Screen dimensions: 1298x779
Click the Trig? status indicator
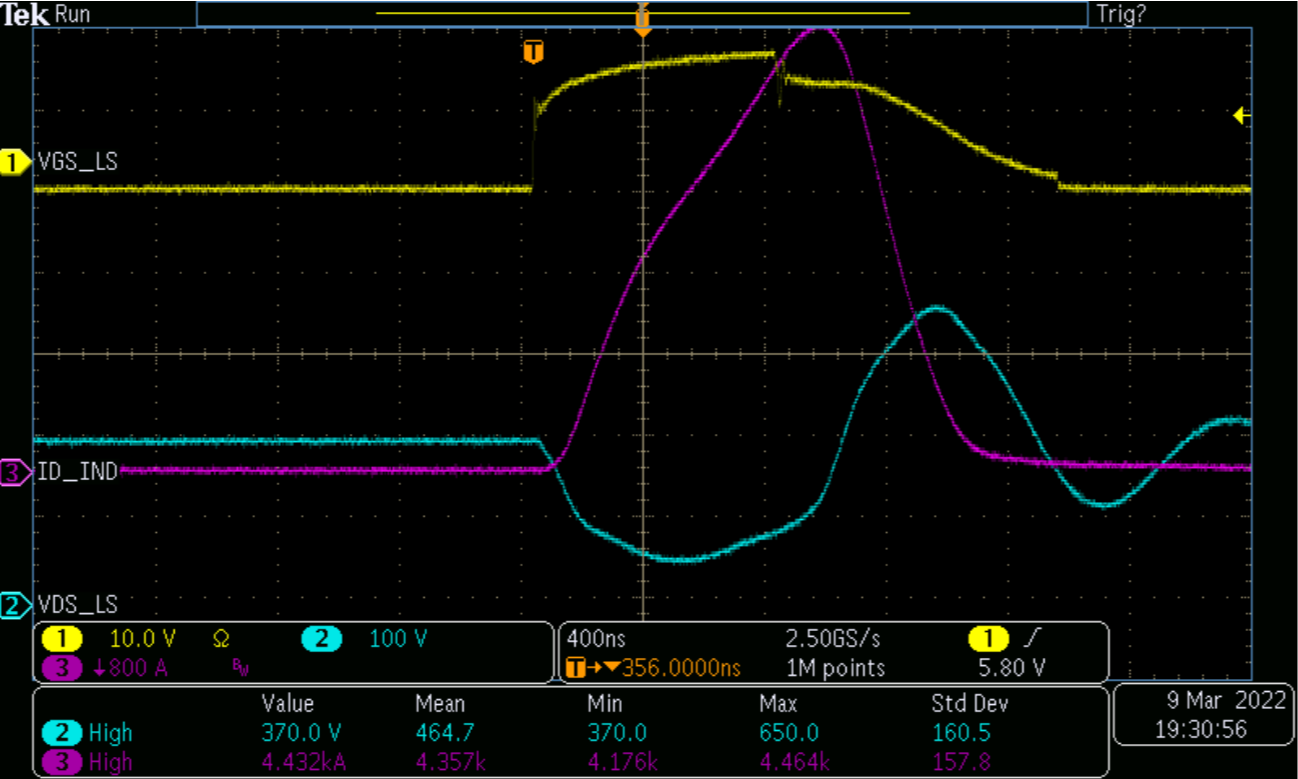point(1122,14)
